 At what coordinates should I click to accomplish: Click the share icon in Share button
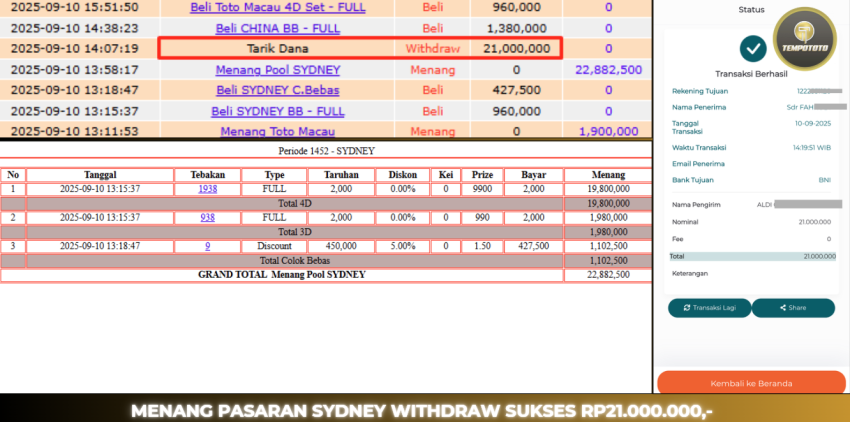(783, 308)
